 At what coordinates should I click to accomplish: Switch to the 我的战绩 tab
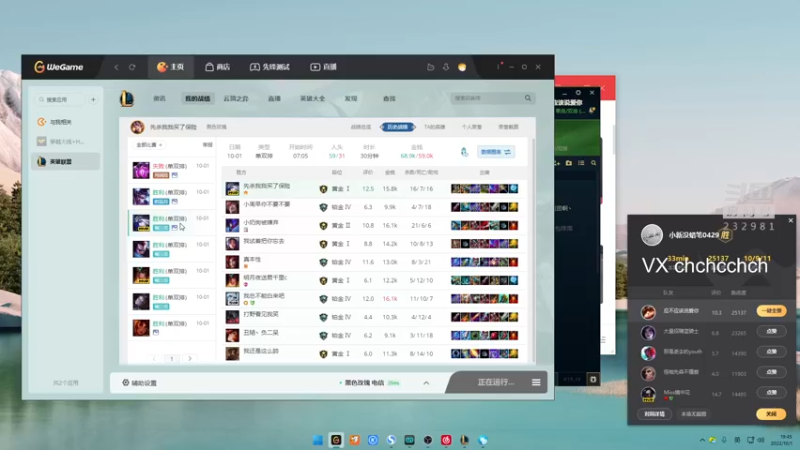197,98
